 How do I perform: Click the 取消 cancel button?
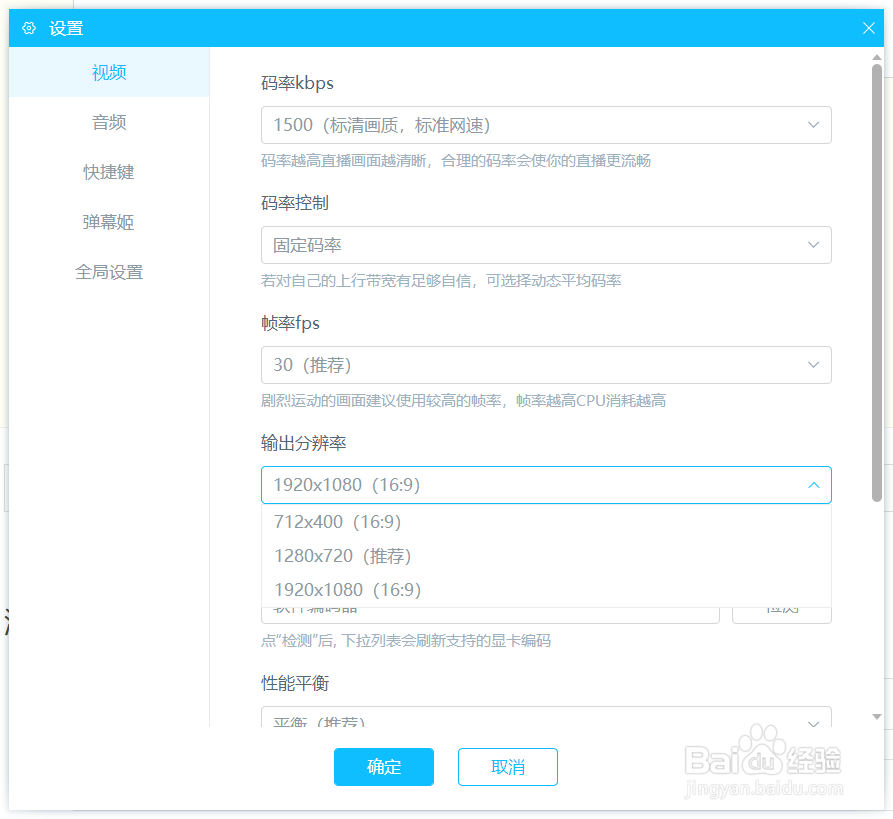(x=508, y=767)
